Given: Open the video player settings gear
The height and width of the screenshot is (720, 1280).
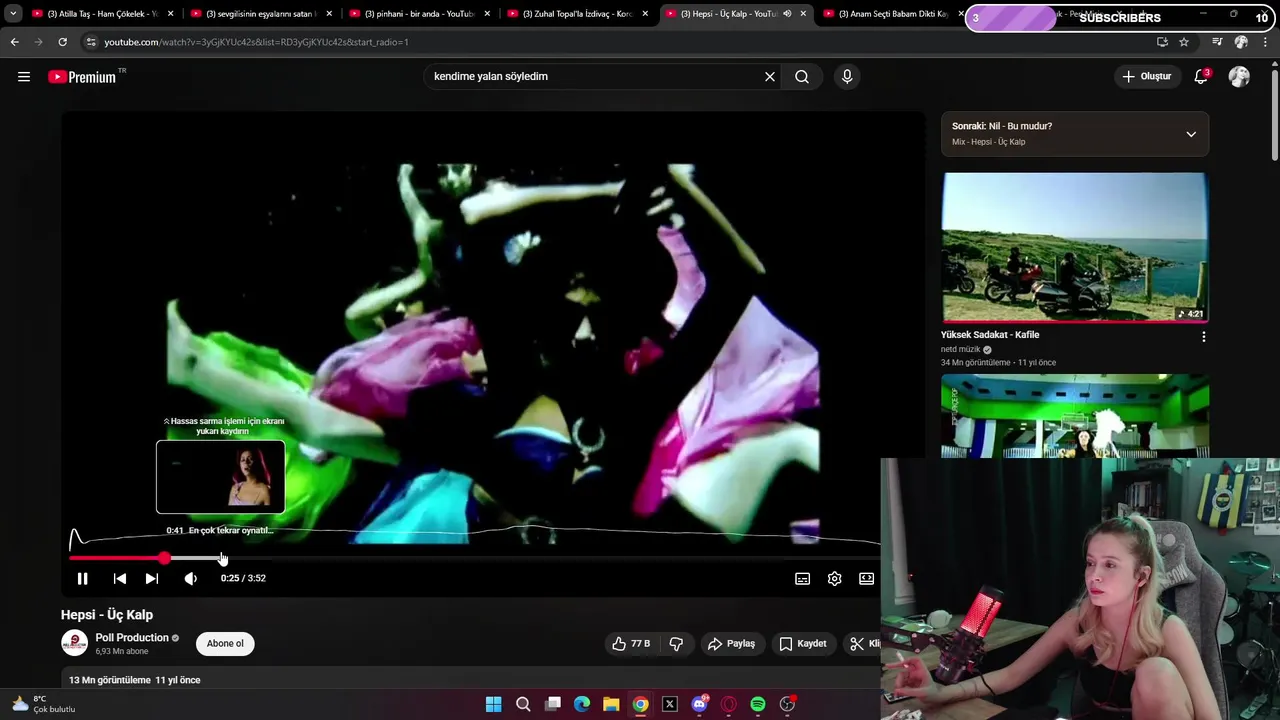Looking at the screenshot, I should [x=835, y=578].
